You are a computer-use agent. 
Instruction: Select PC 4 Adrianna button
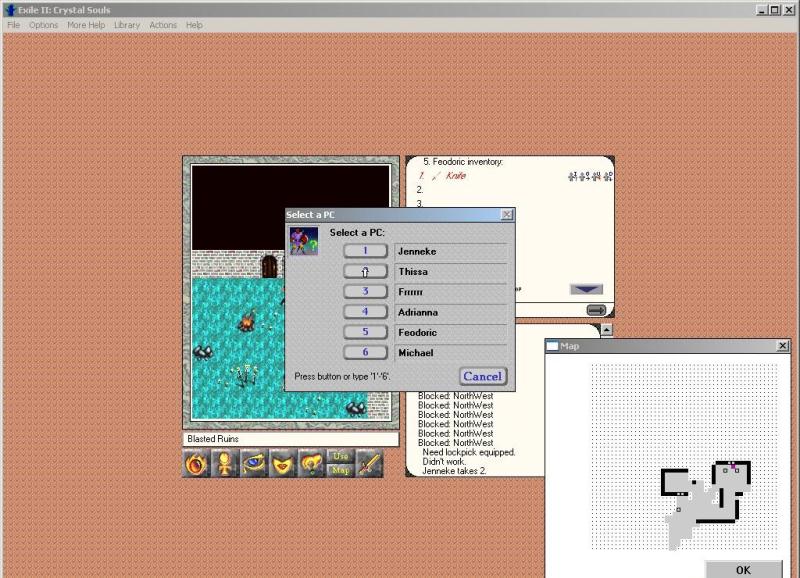pyautogui.click(x=366, y=312)
